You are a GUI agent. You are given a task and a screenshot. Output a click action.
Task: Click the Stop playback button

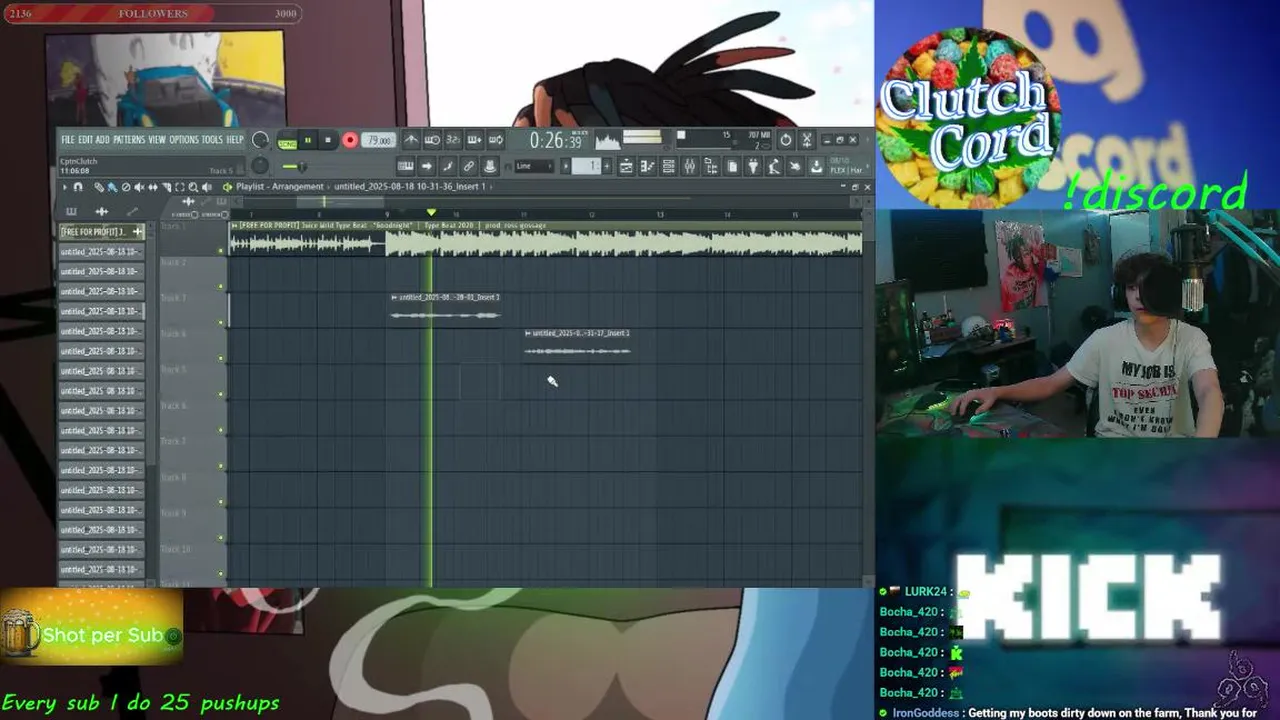[328, 140]
